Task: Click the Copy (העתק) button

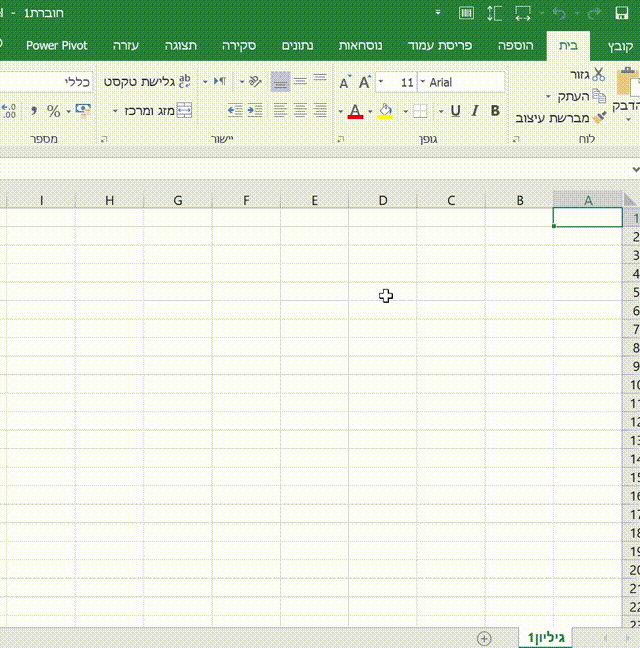Action: tap(582, 96)
